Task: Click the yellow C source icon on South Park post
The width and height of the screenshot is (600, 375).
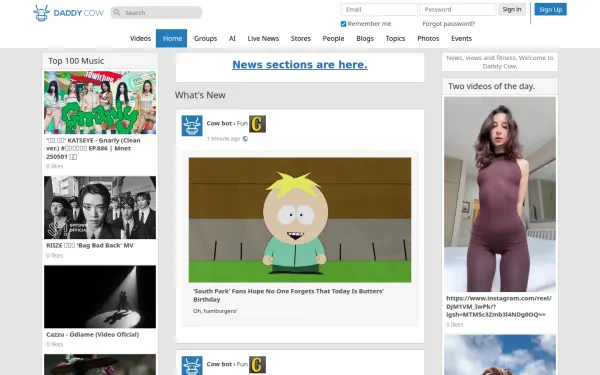Action: click(x=258, y=124)
